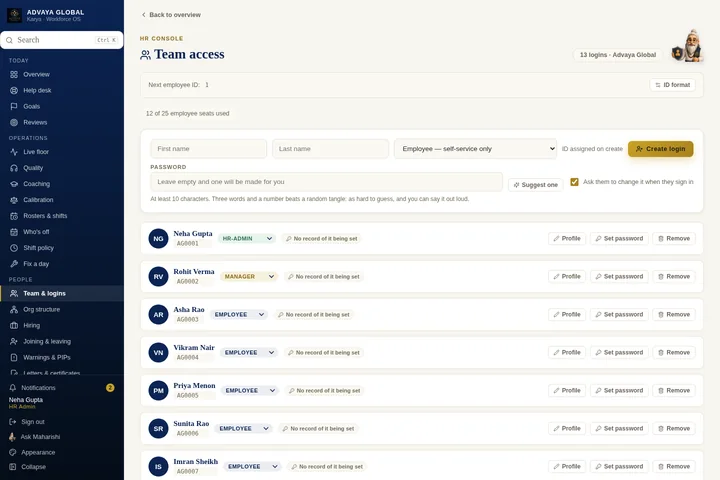Open the Org structure menu item

[62, 309]
